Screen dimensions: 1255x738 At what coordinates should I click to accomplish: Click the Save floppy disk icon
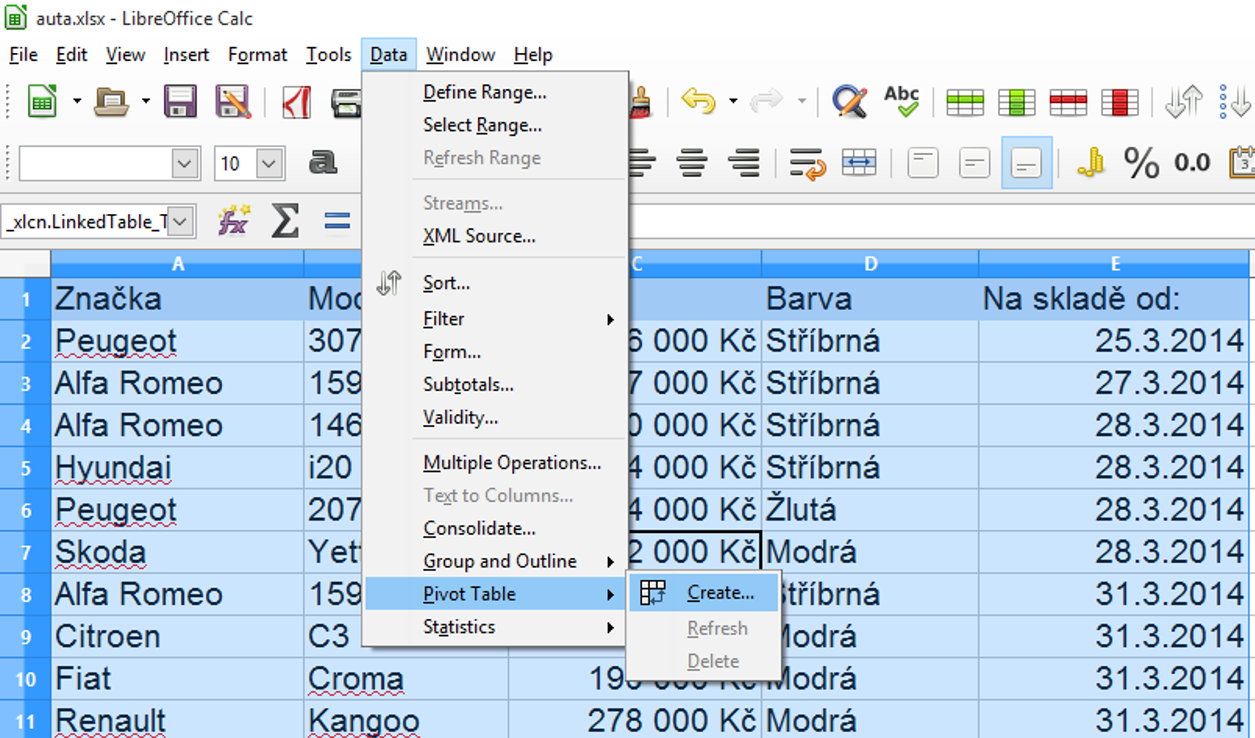point(180,101)
